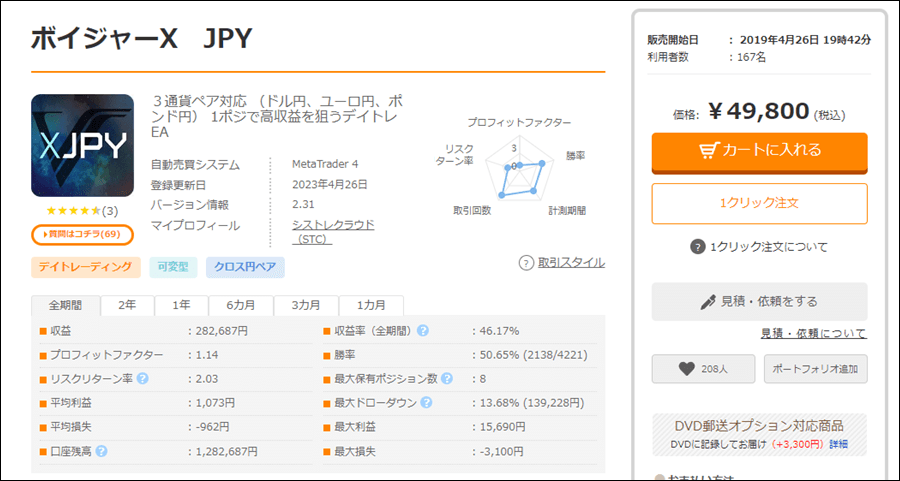Click the DVD郵送オプション対応商品 banner
Viewport: 900px width, 481px height.
pyautogui.click(x=759, y=435)
